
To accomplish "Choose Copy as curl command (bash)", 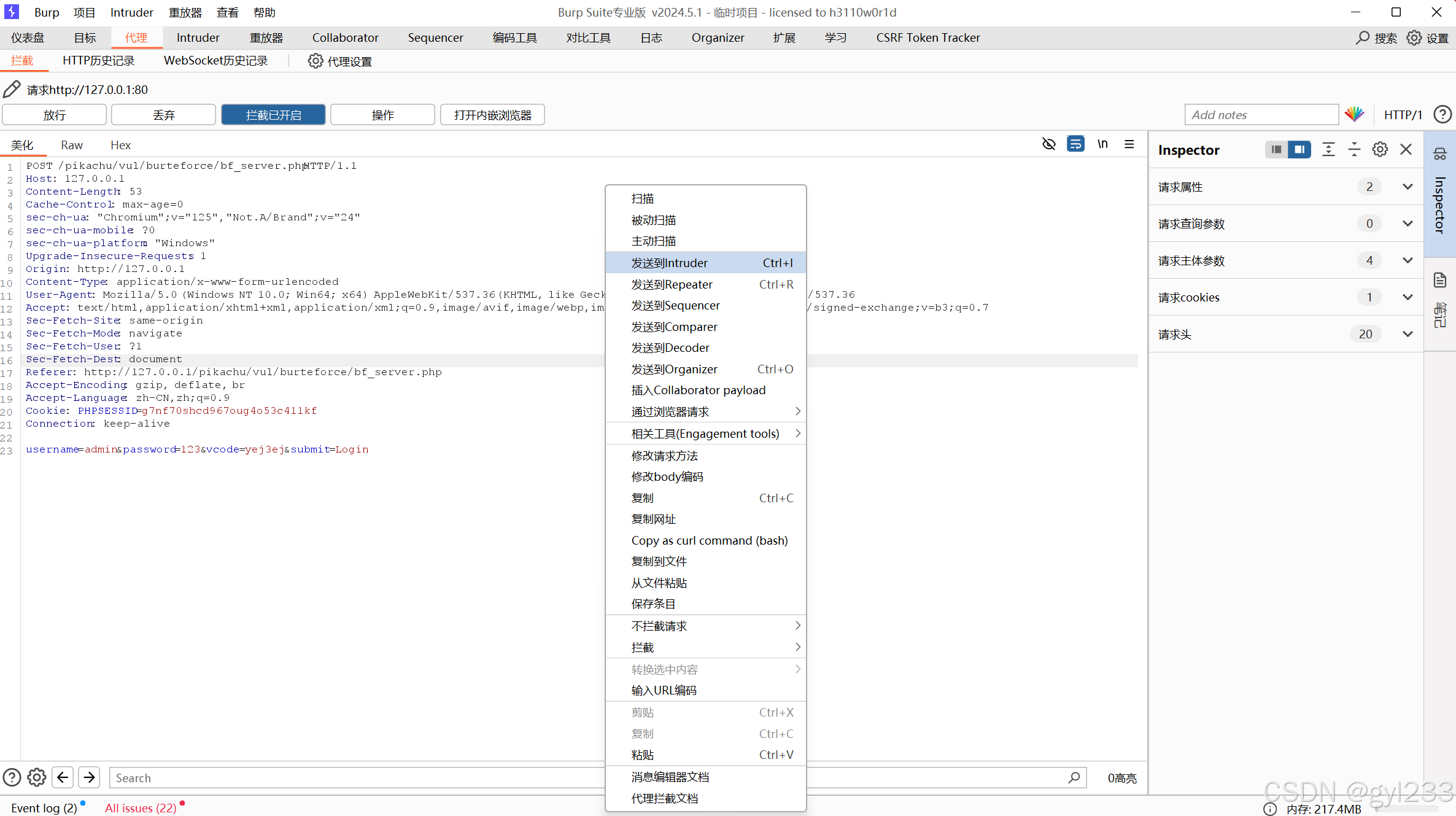I will [706, 540].
